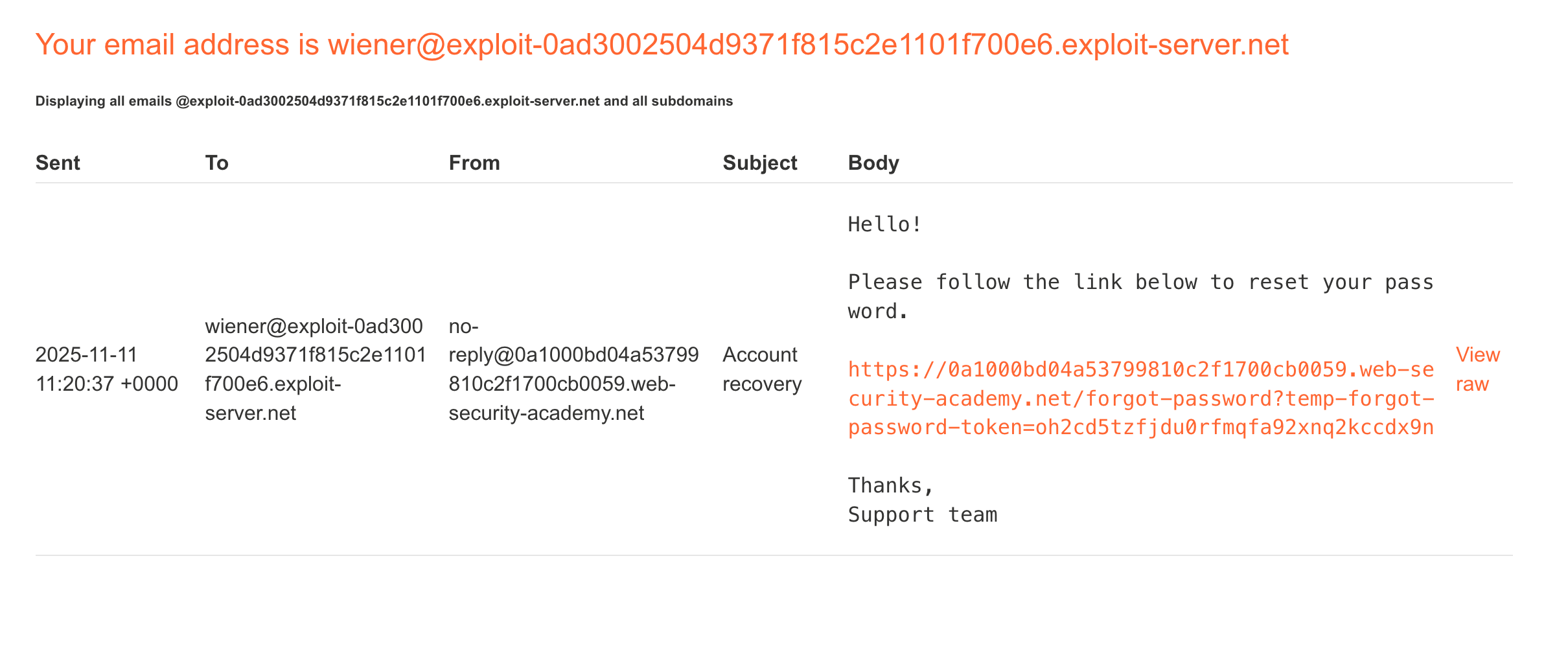Viewport: 1568px width, 648px height.
Task: Click the 'Please follow the link below' sentence
Action: point(1140,283)
